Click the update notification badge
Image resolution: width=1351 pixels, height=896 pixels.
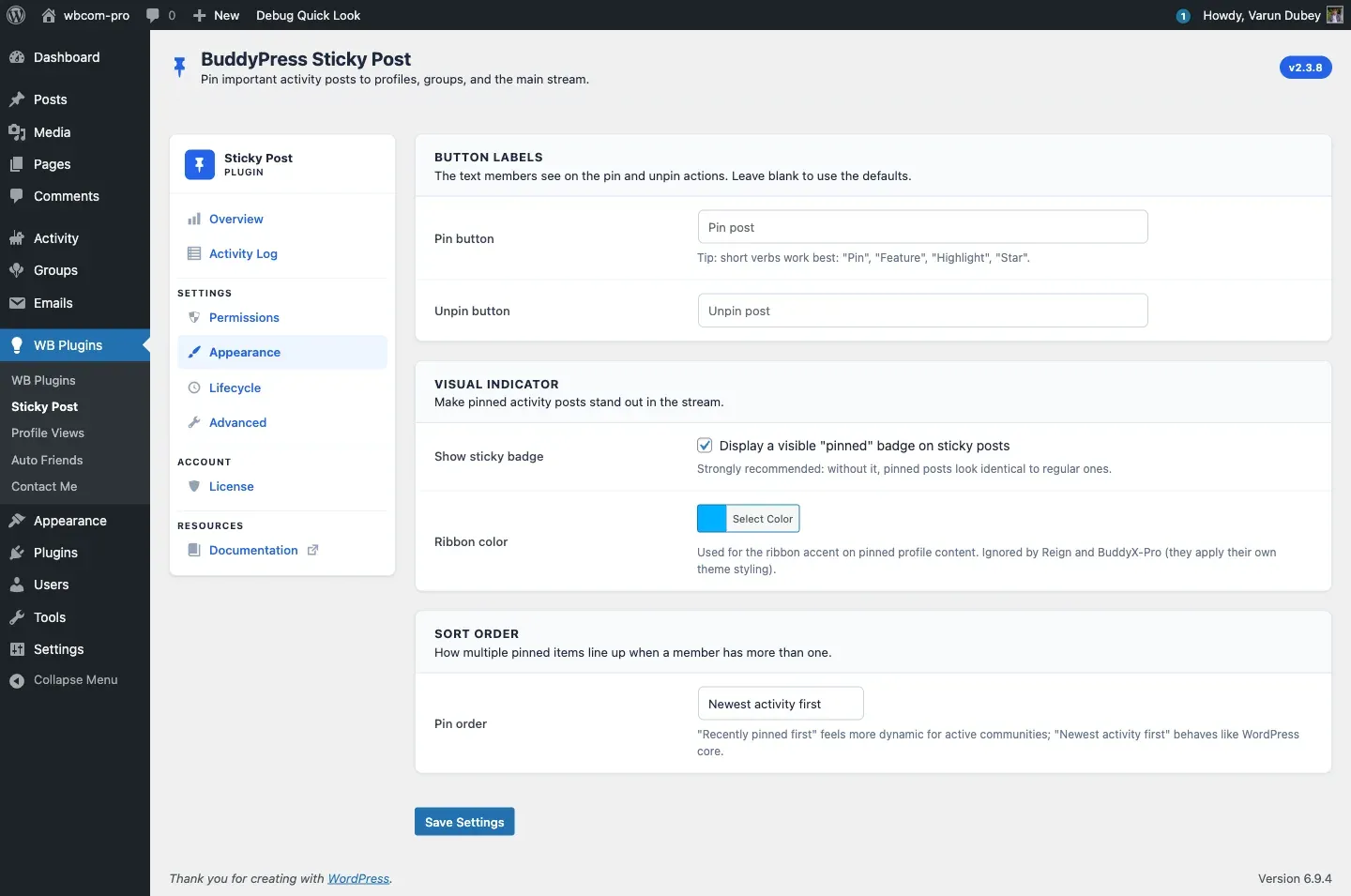tap(1183, 16)
